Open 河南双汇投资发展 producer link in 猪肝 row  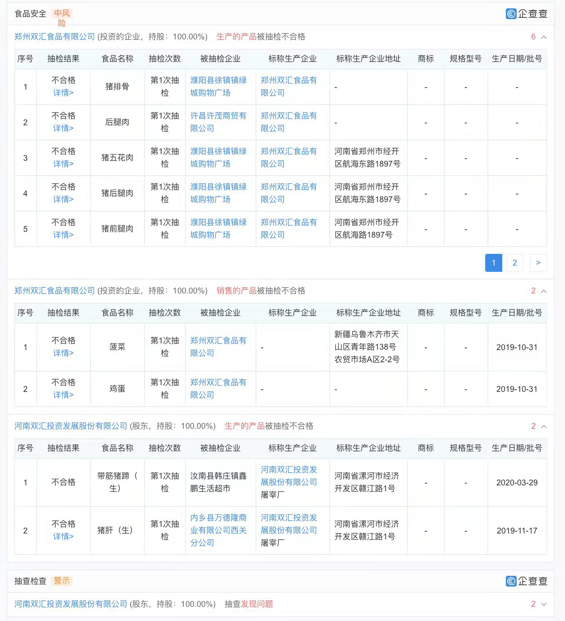tap(289, 524)
